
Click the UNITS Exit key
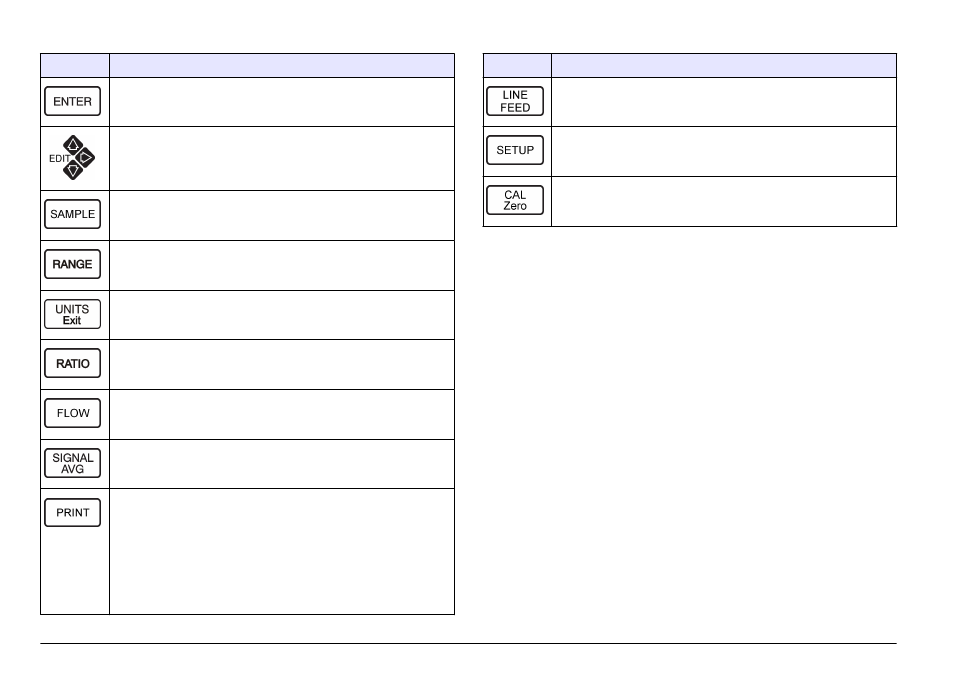pyautogui.click(x=72, y=314)
